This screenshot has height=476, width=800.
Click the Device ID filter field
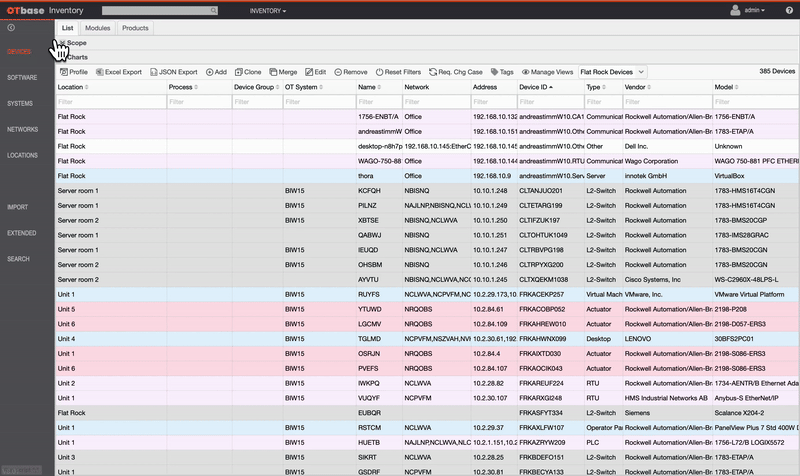coord(551,102)
